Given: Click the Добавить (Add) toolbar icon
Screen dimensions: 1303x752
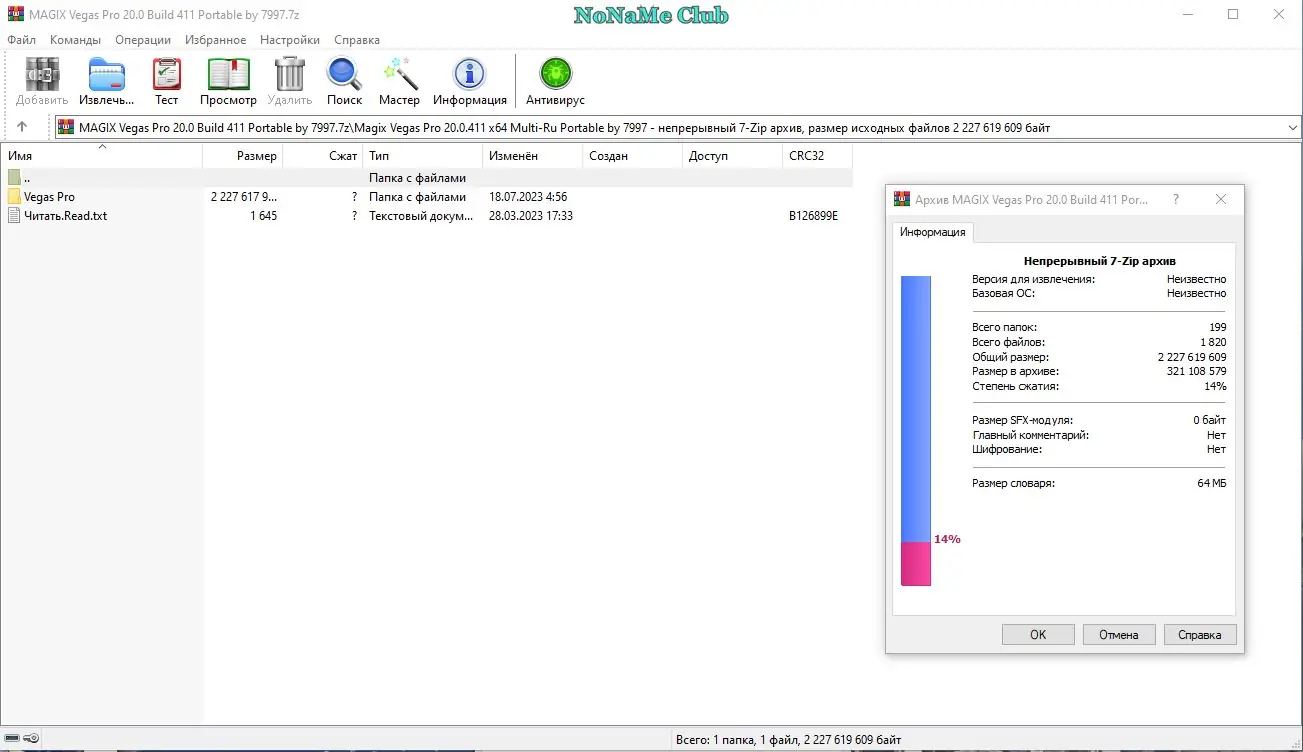Looking at the screenshot, I should [x=42, y=75].
